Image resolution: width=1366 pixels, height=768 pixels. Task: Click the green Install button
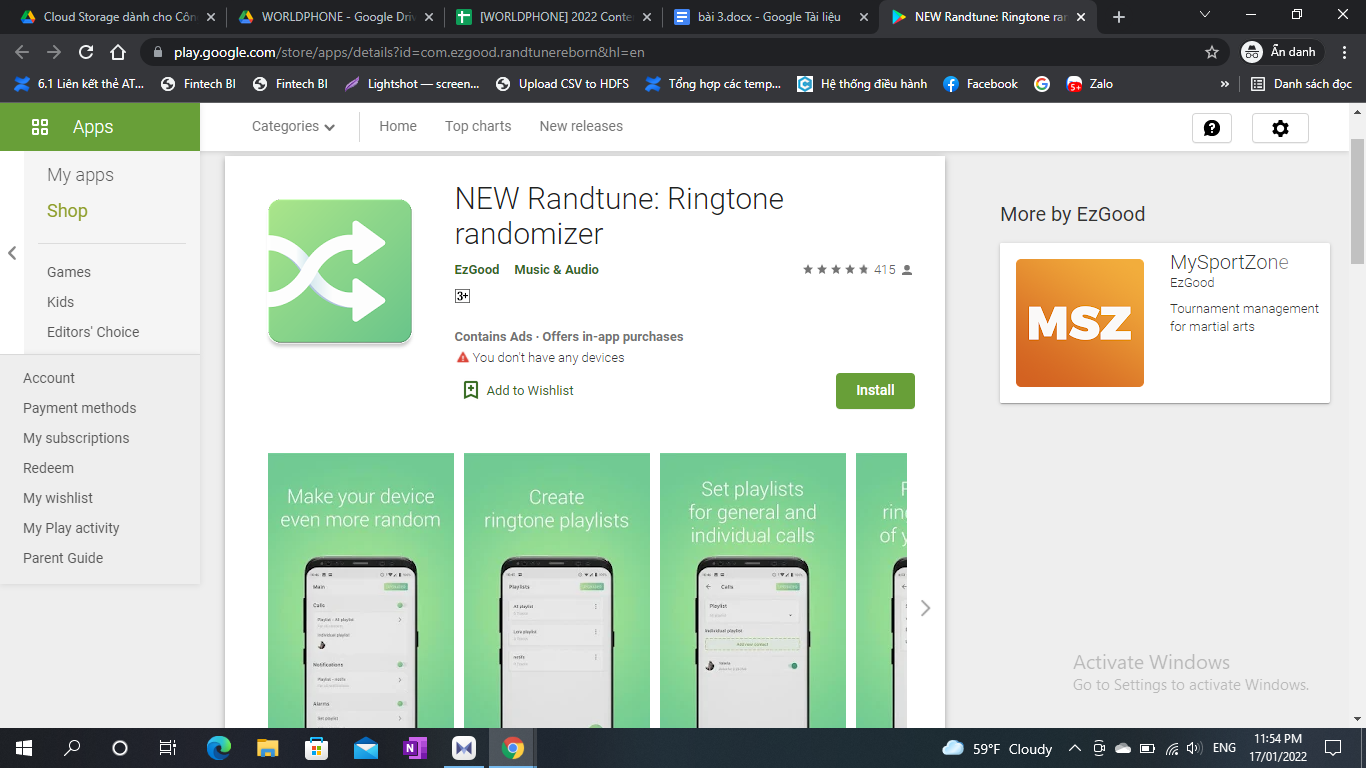tap(875, 390)
